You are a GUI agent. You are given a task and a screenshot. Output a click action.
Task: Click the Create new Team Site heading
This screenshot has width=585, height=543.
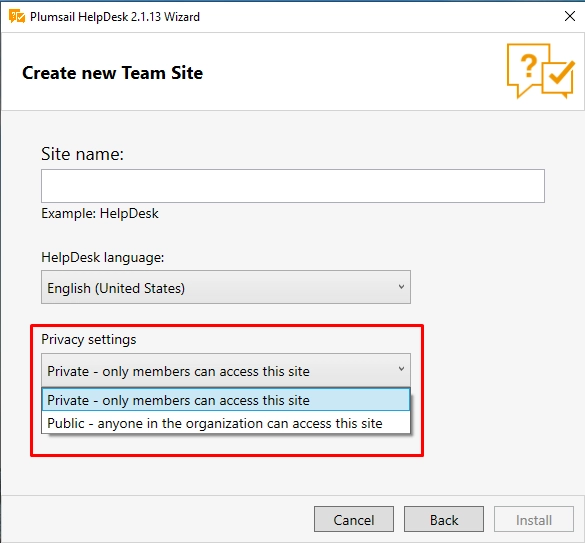(112, 73)
